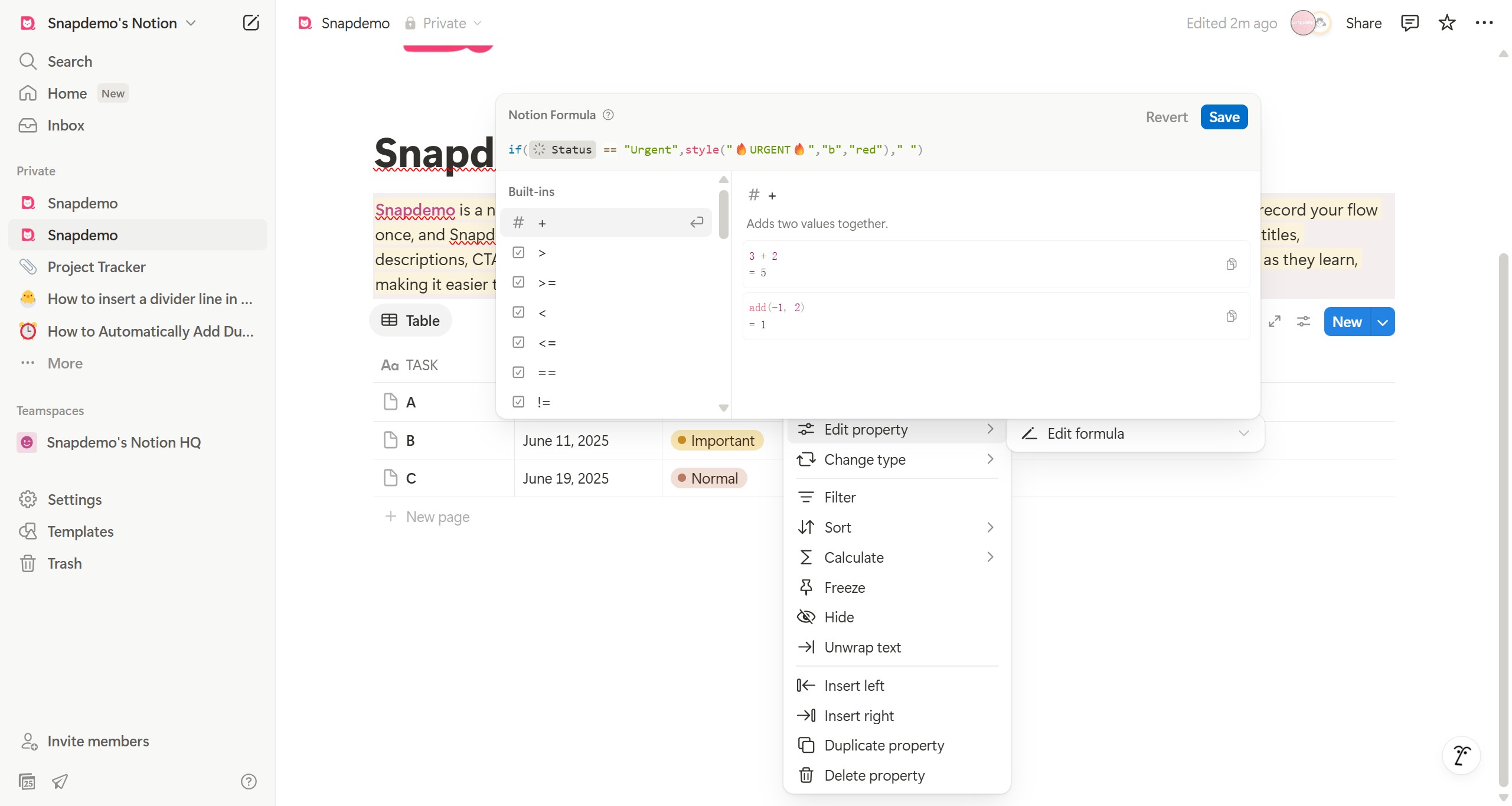Revert the formula changes
Image resolution: width=1512 pixels, height=806 pixels.
[x=1166, y=117]
